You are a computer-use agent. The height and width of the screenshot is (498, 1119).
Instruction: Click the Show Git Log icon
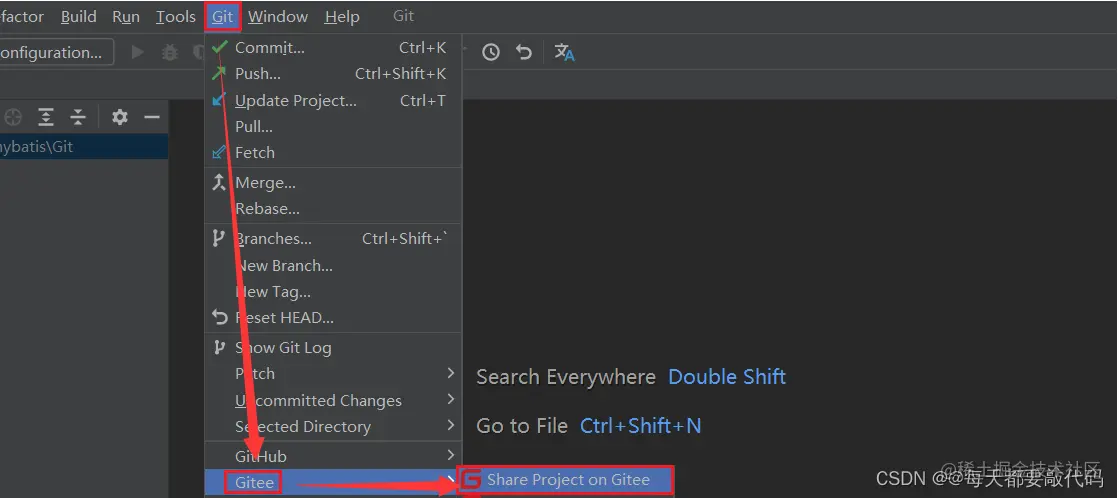pyautogui.click(x=219, y=347)
